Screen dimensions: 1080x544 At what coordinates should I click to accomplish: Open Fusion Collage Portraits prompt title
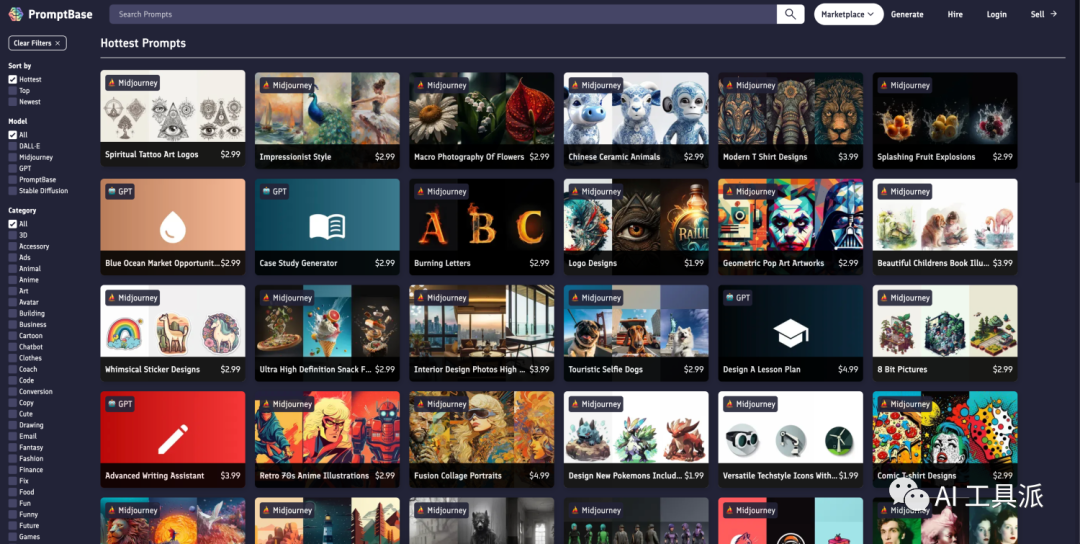tap(458, 476)
